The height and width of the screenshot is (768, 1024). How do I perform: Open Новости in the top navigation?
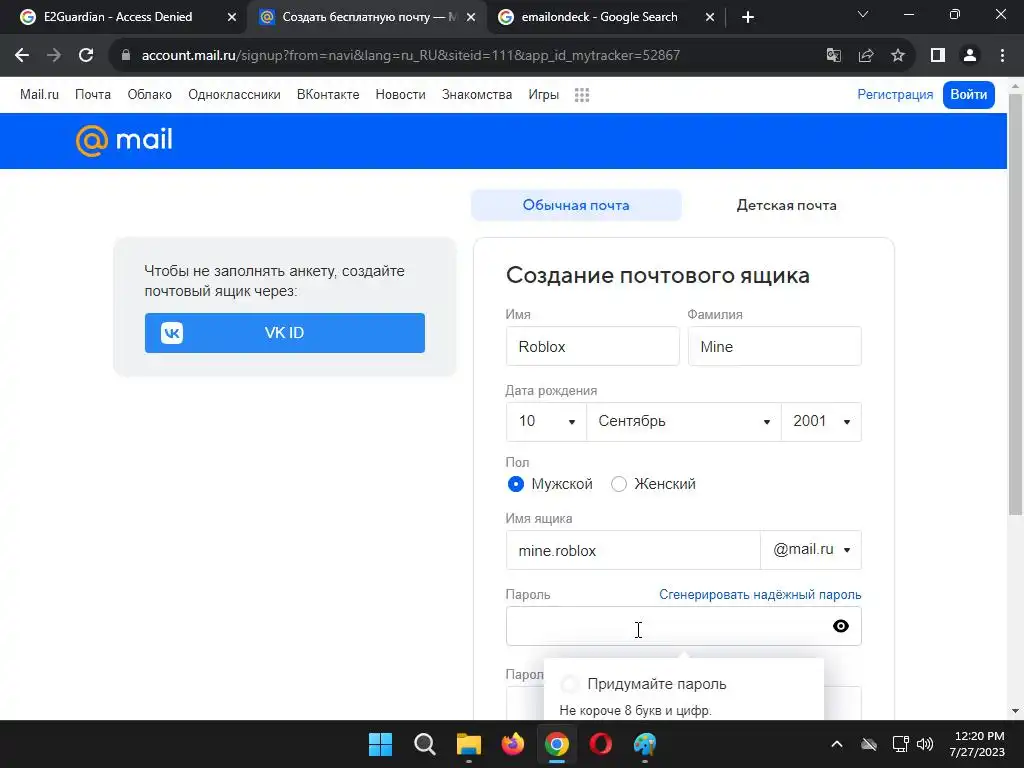[x=400, y=95]
